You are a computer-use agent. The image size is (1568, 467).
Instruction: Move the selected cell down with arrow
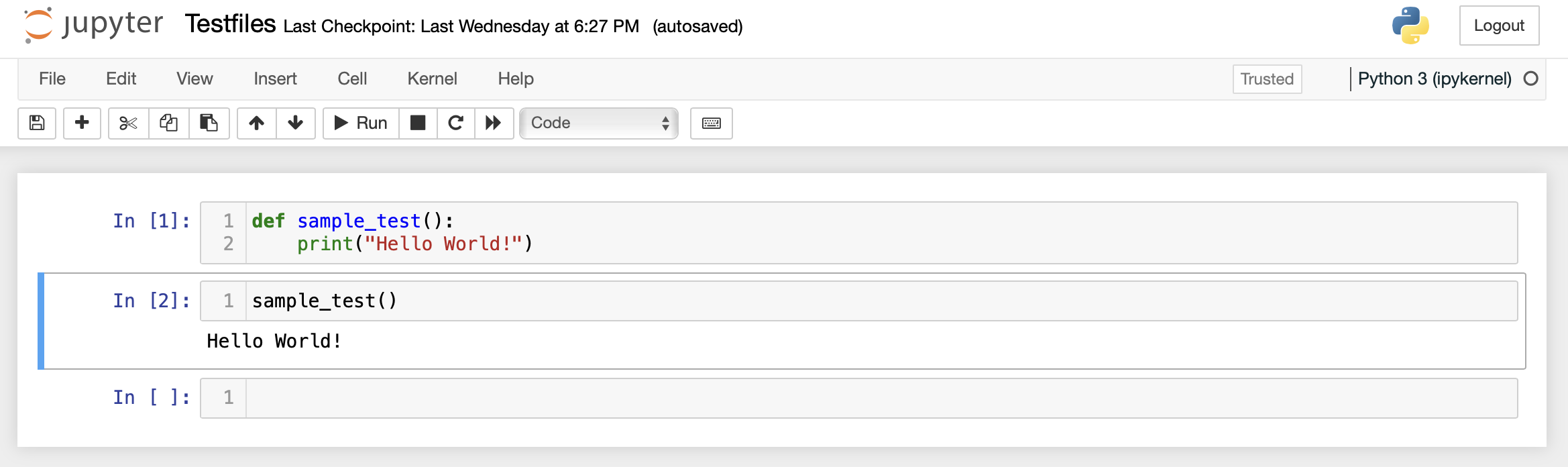click(296, 123)
